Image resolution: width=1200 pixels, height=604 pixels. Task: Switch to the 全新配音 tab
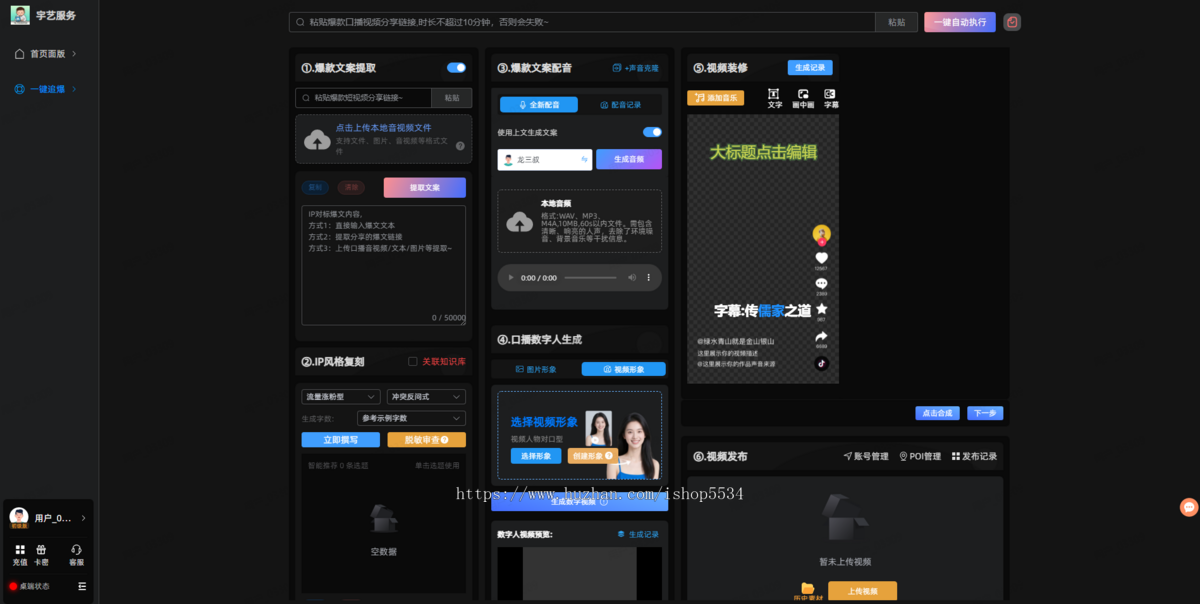[538, 105]
